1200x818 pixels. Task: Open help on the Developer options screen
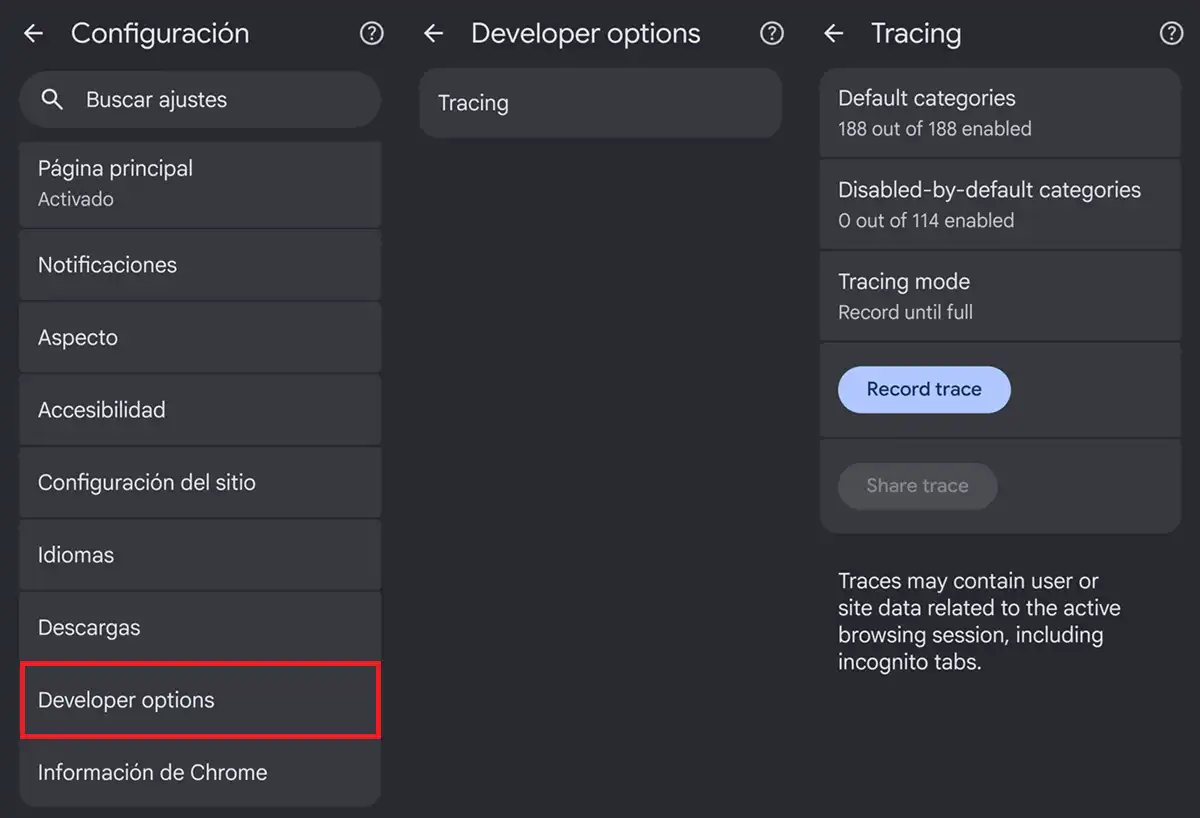771,34
